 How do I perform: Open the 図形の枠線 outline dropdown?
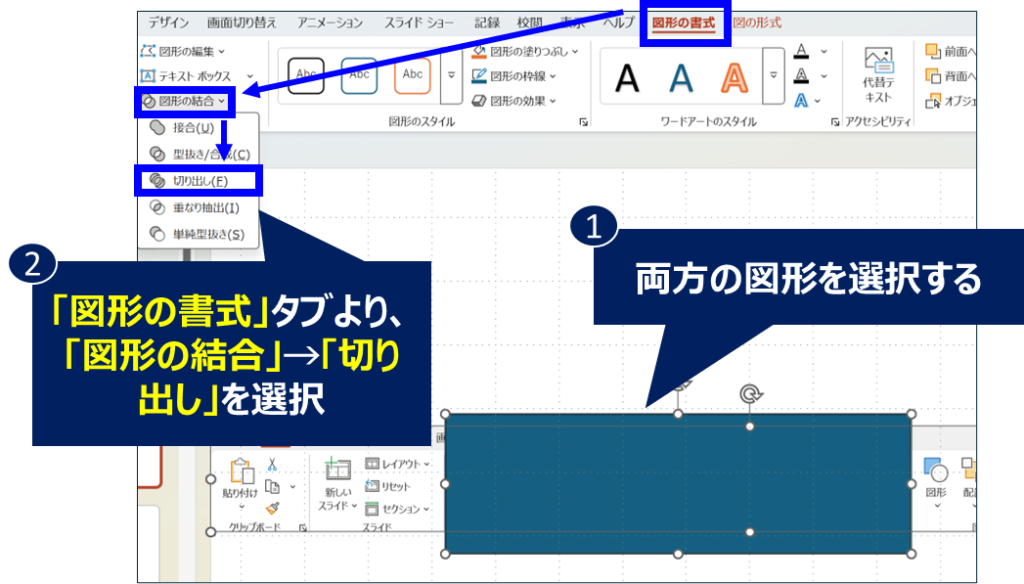515,75
